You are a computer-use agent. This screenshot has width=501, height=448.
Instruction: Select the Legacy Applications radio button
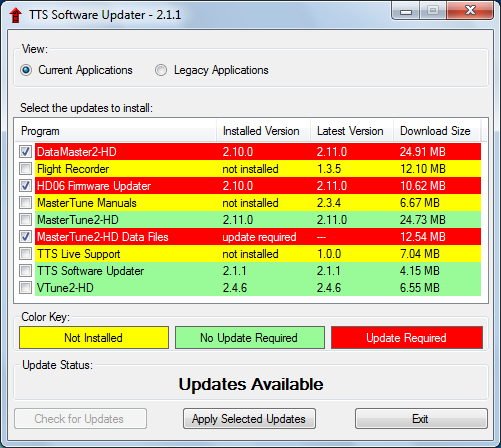(x=161, y=70)
